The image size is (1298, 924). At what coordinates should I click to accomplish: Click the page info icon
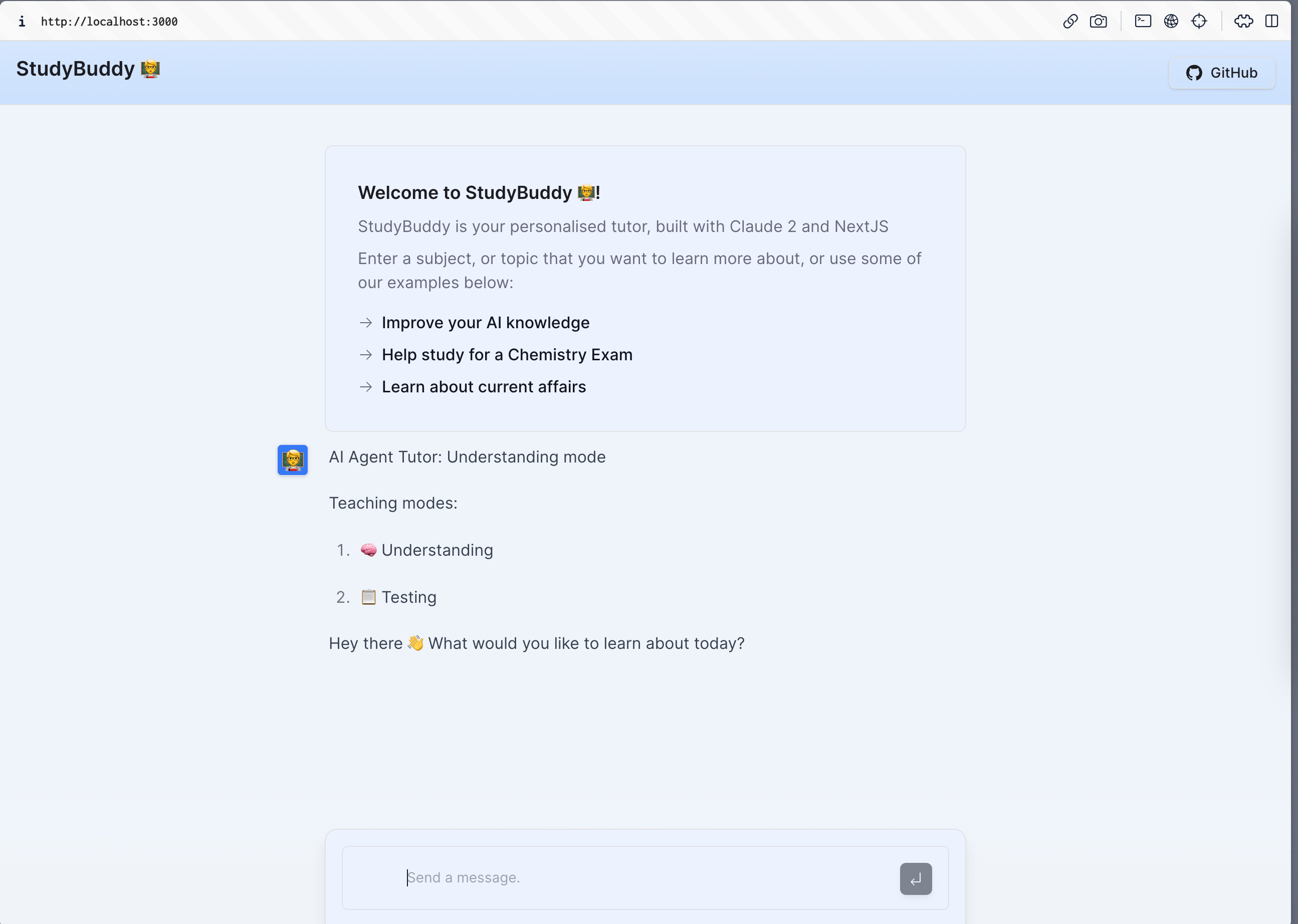[22, 22]
